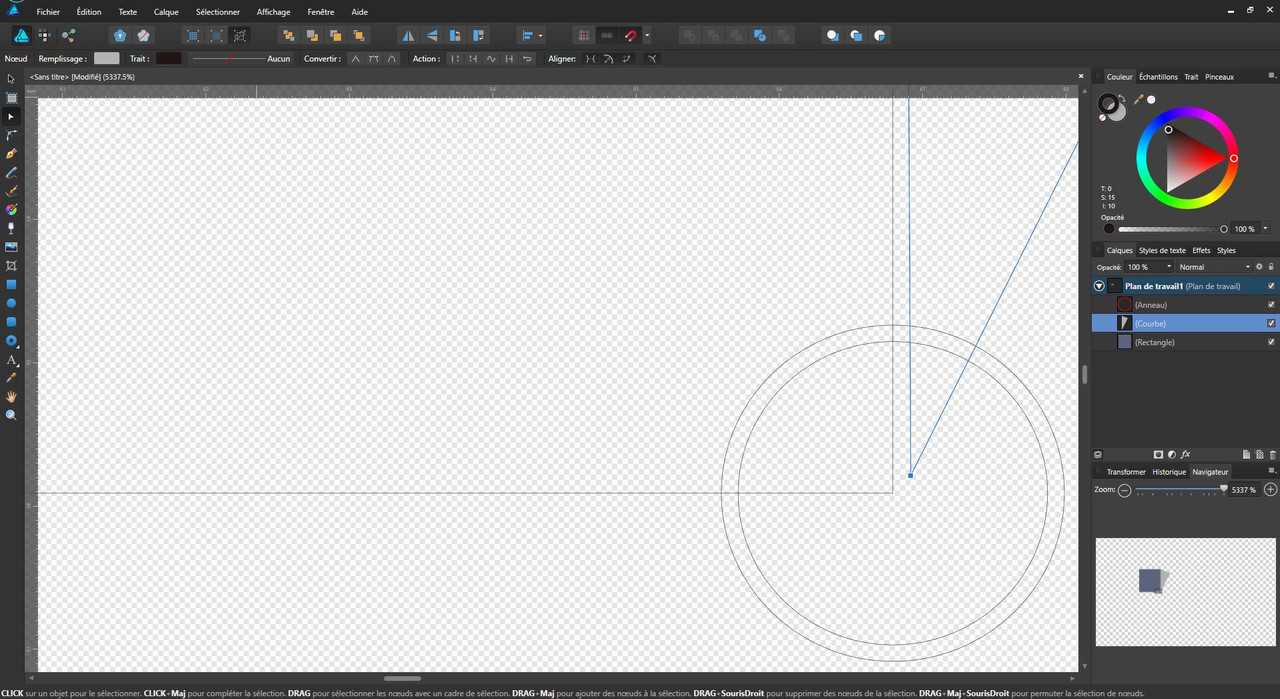Click the Navigator document thumbnail preview
The height and width of the screenshot is (699, 1280).
[x=1185, y=592]
